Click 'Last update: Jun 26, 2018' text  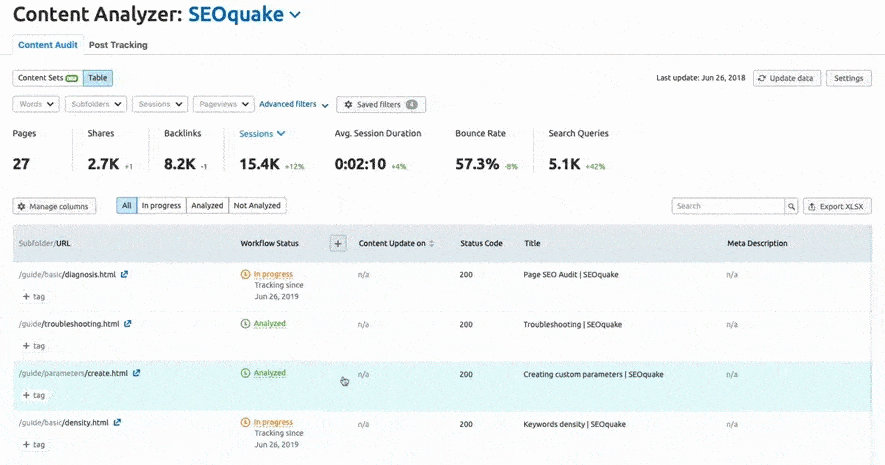pos(700,78)
